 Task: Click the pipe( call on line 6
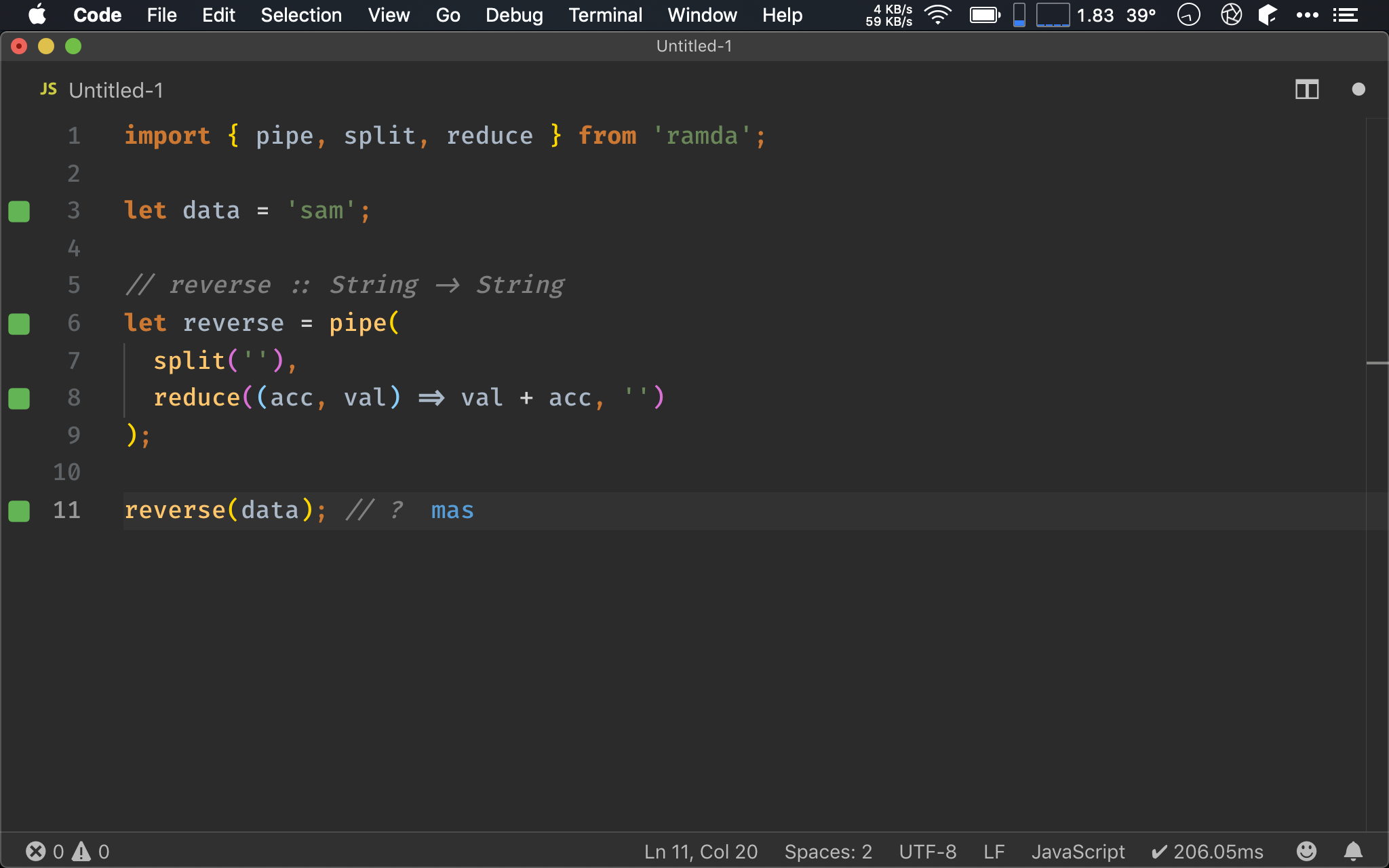tap(364, 323)
